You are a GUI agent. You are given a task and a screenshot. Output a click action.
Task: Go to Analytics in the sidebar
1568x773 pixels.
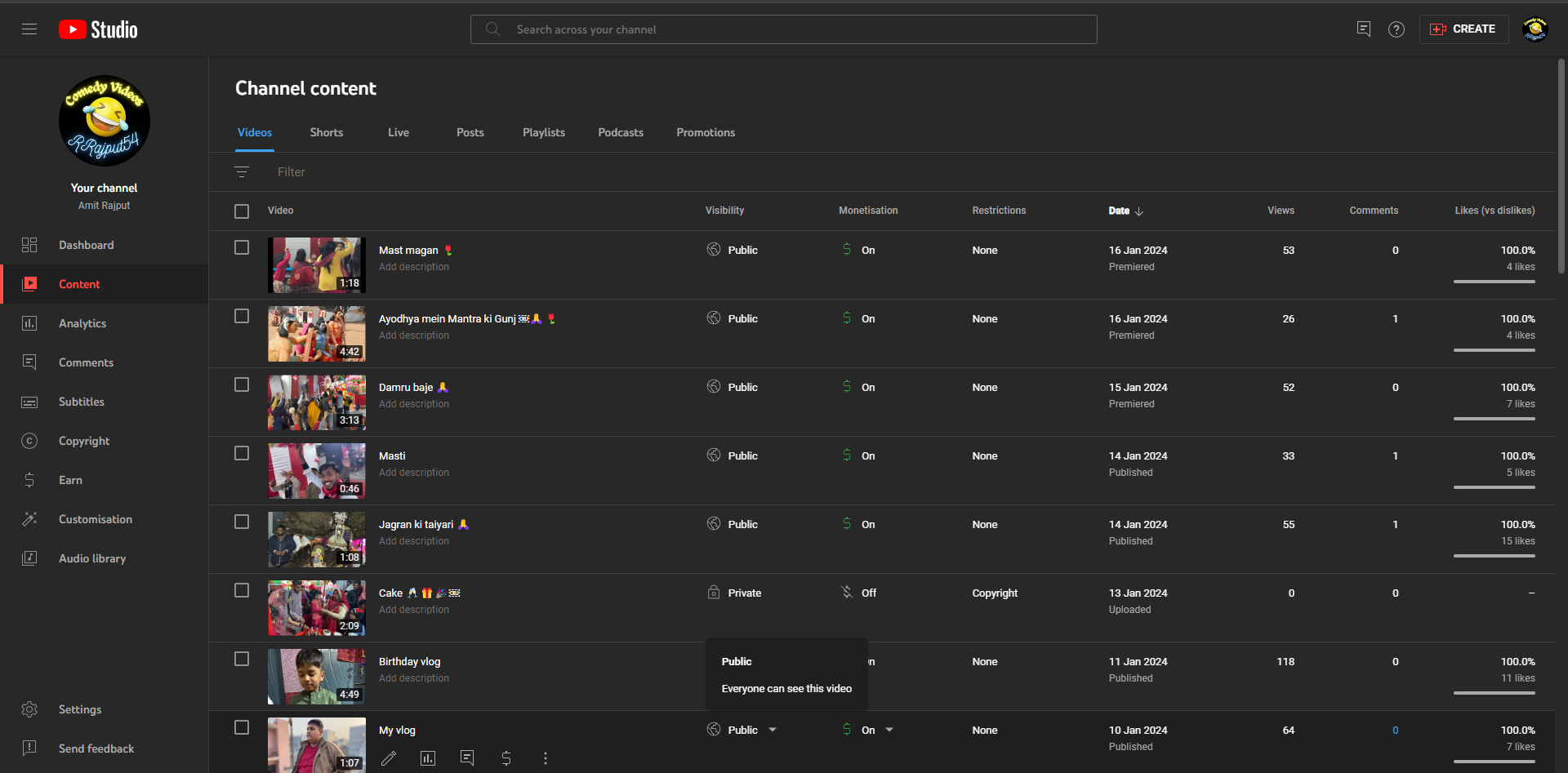pyautogui.click(x=82, y=323)
